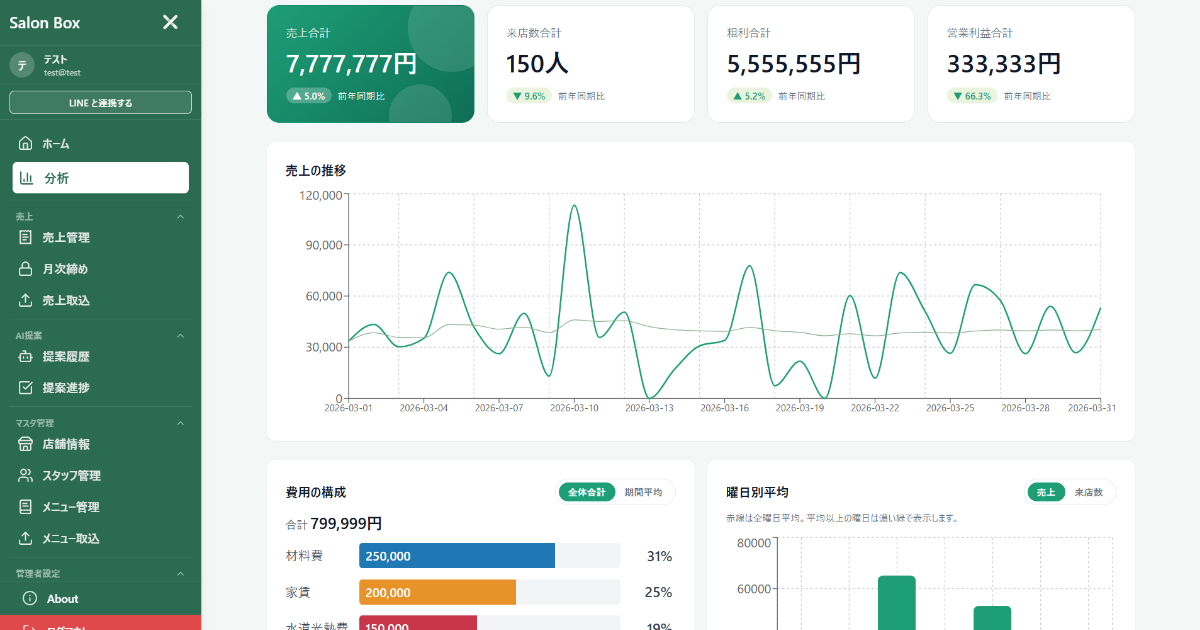Click the 提案履歴 robot icon
This screenshot has height=630, width=1200.
[26, 357]
